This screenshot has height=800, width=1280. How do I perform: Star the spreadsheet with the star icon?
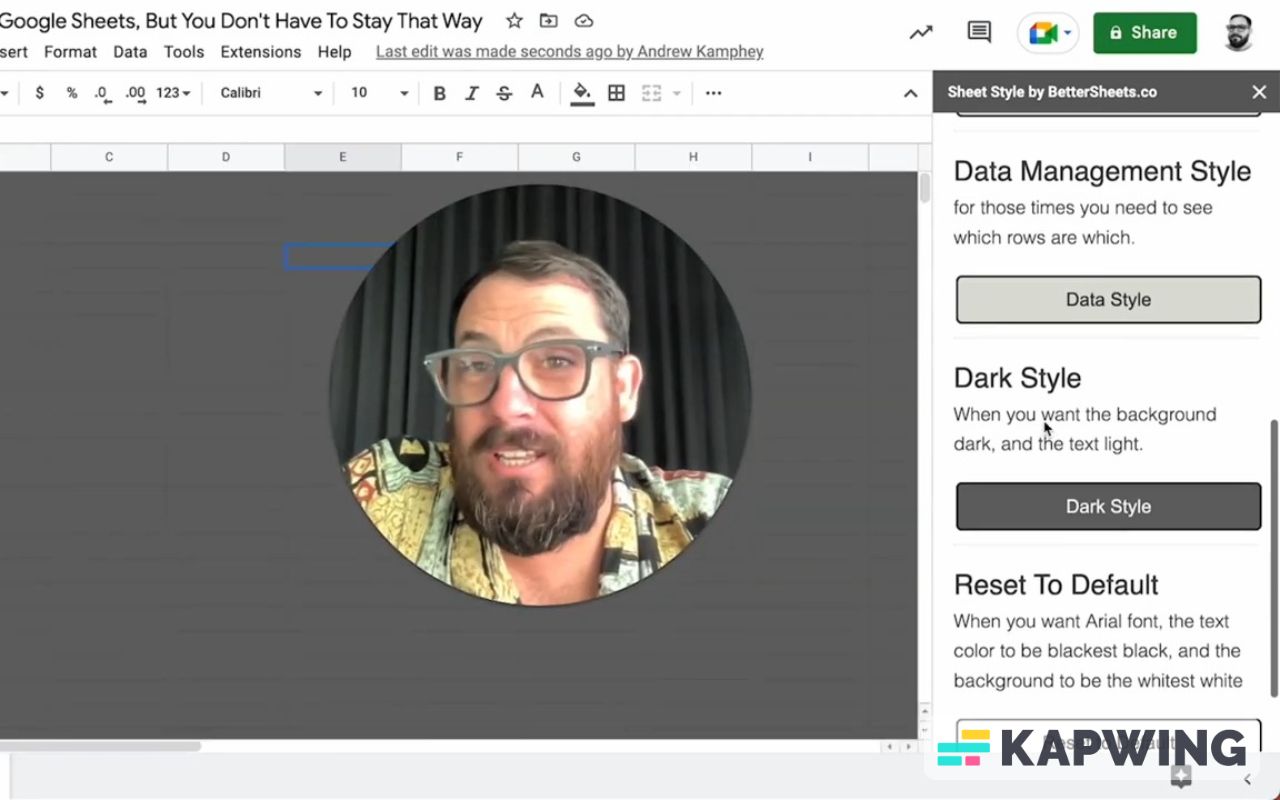click(x=514, y=21)
